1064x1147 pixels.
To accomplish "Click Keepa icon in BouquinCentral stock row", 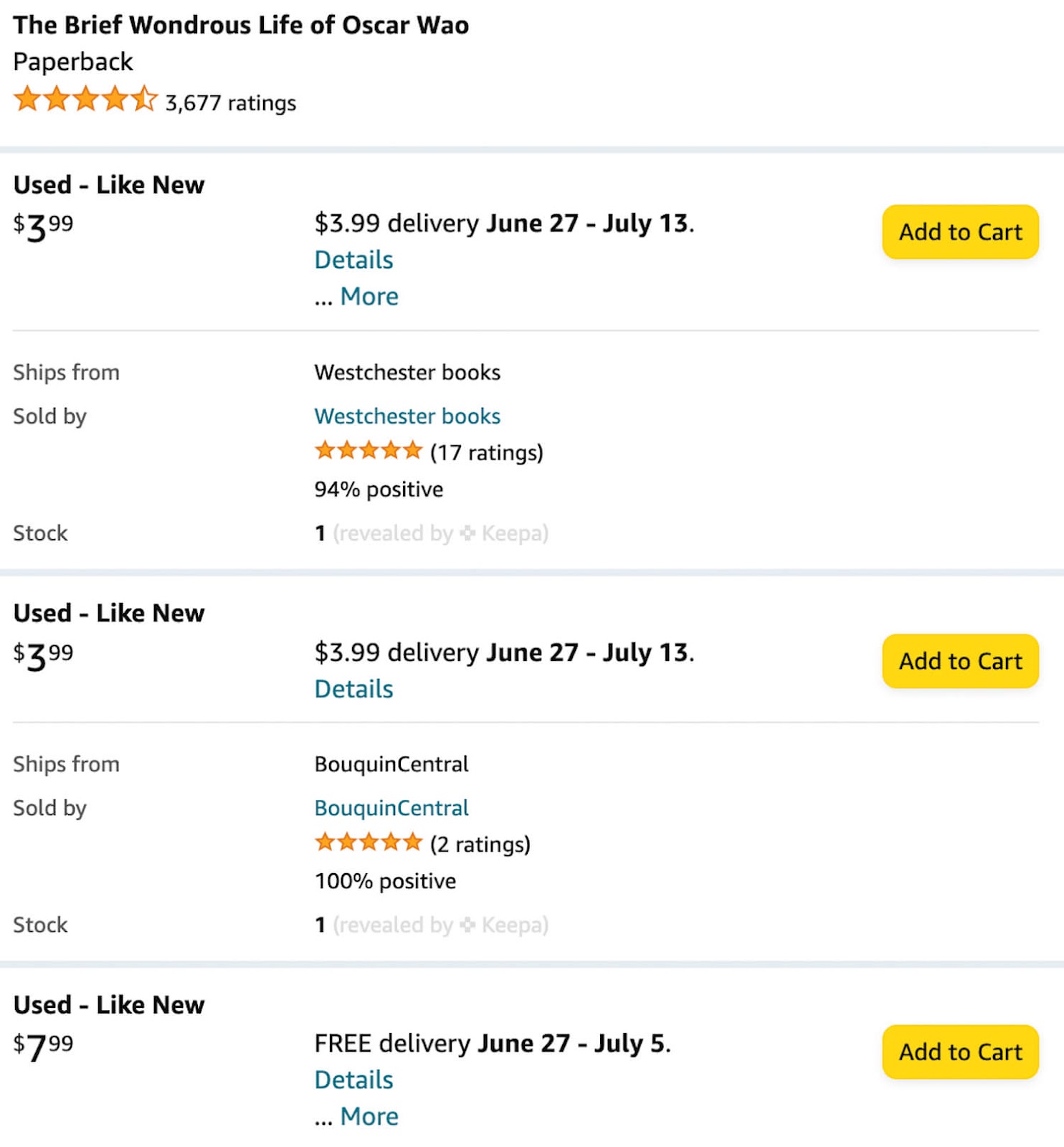I will coord(467,925).
